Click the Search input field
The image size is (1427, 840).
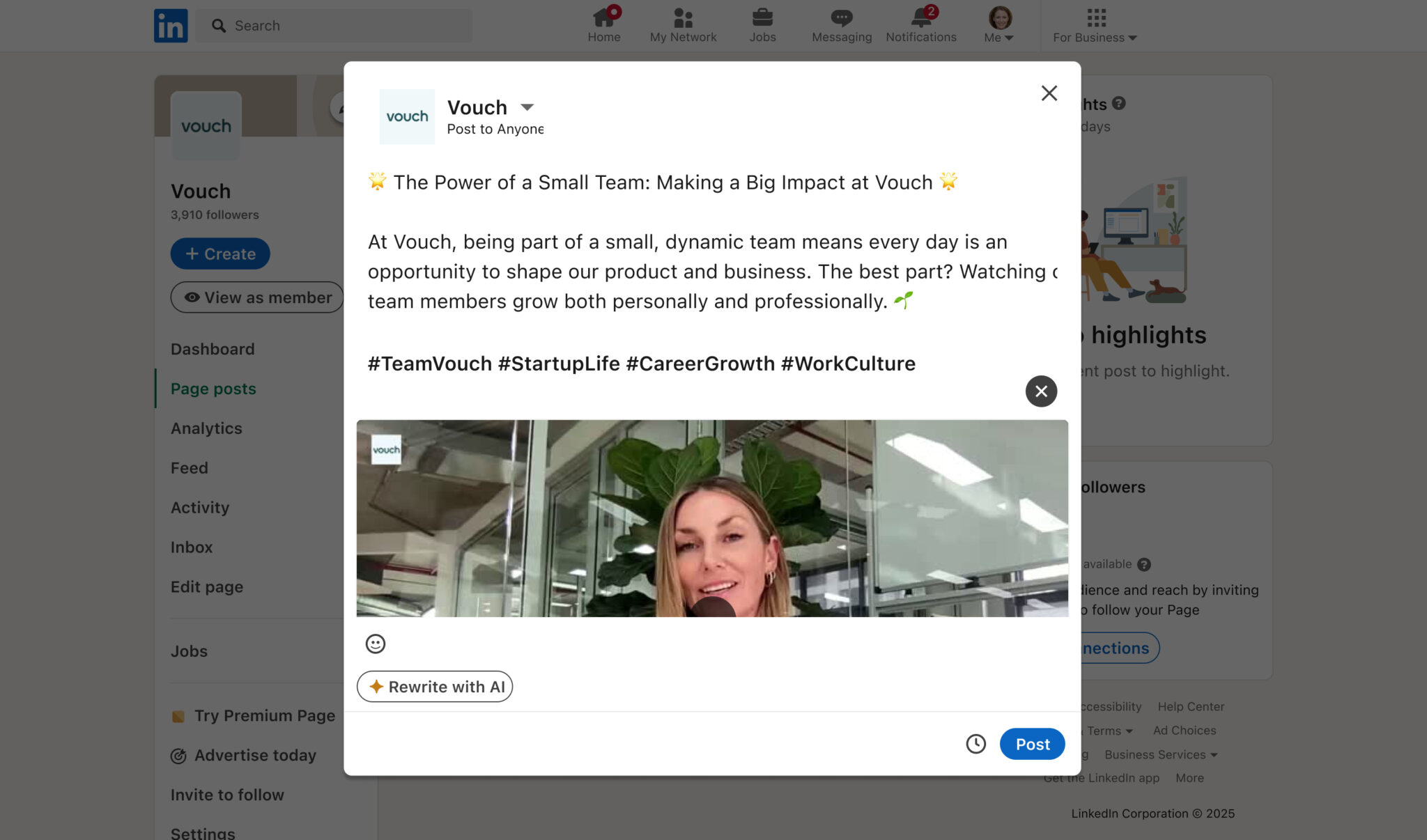point(334,26)
